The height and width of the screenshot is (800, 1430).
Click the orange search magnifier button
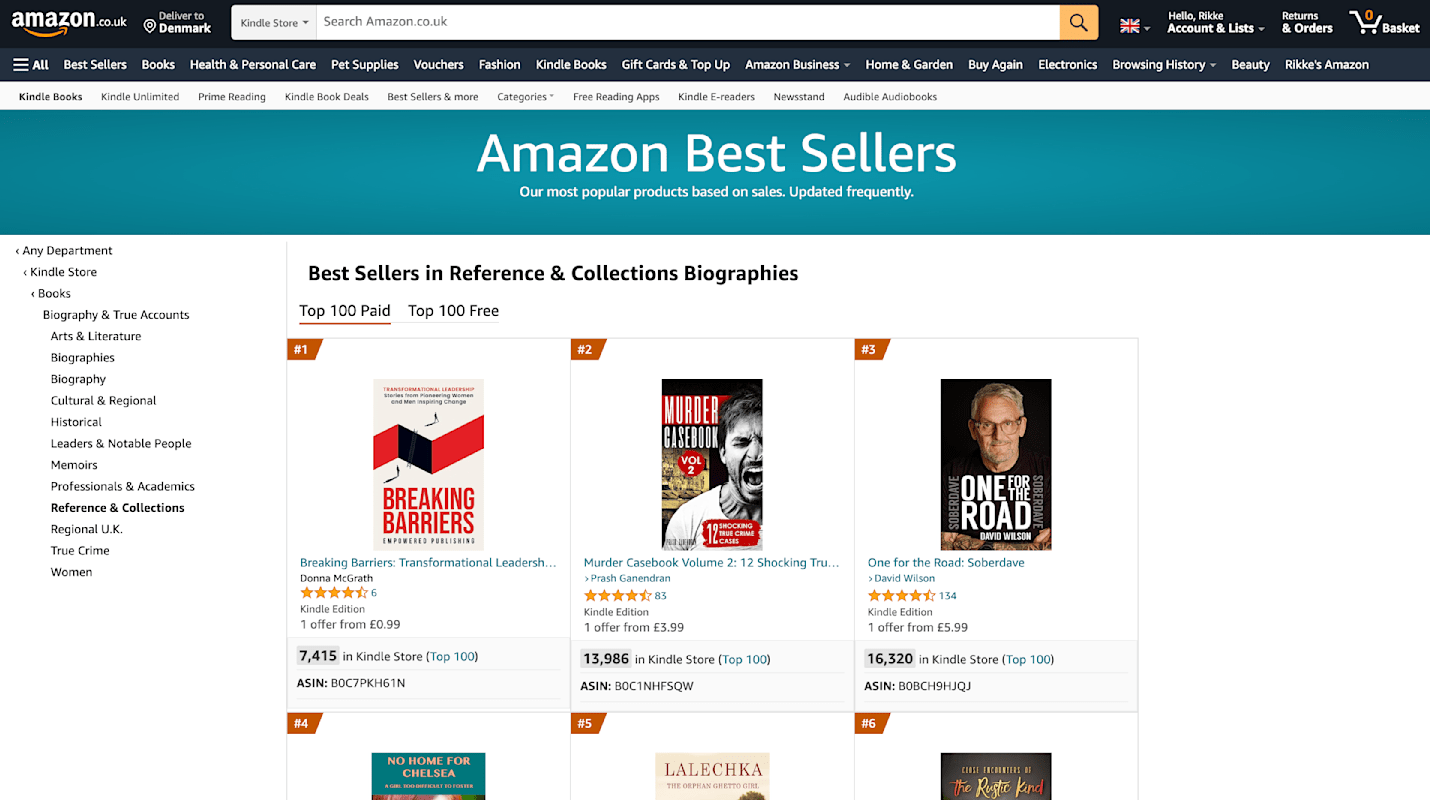(x=1078, y=22)
